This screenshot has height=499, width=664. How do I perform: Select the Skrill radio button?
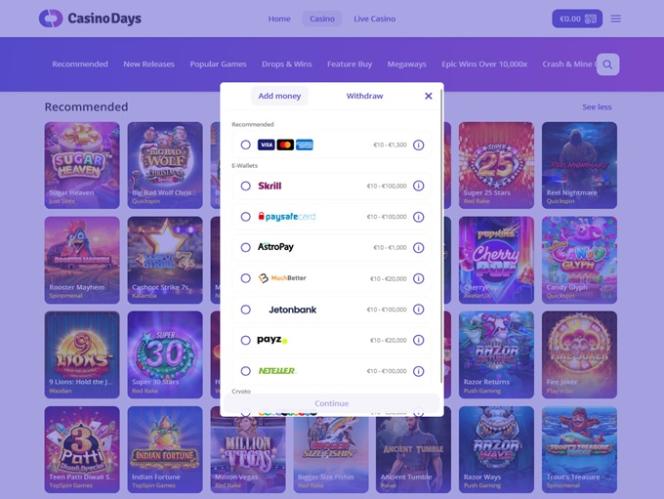pyautogui.click(x=246, y=186)
